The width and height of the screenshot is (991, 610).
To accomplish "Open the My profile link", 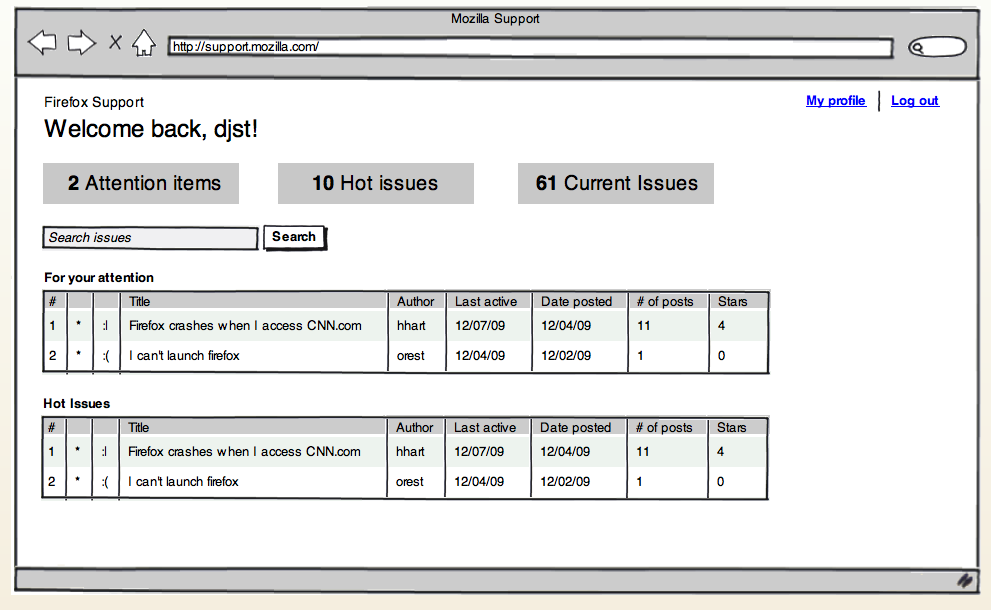I will pyautogui.click(x=836, y=101).
